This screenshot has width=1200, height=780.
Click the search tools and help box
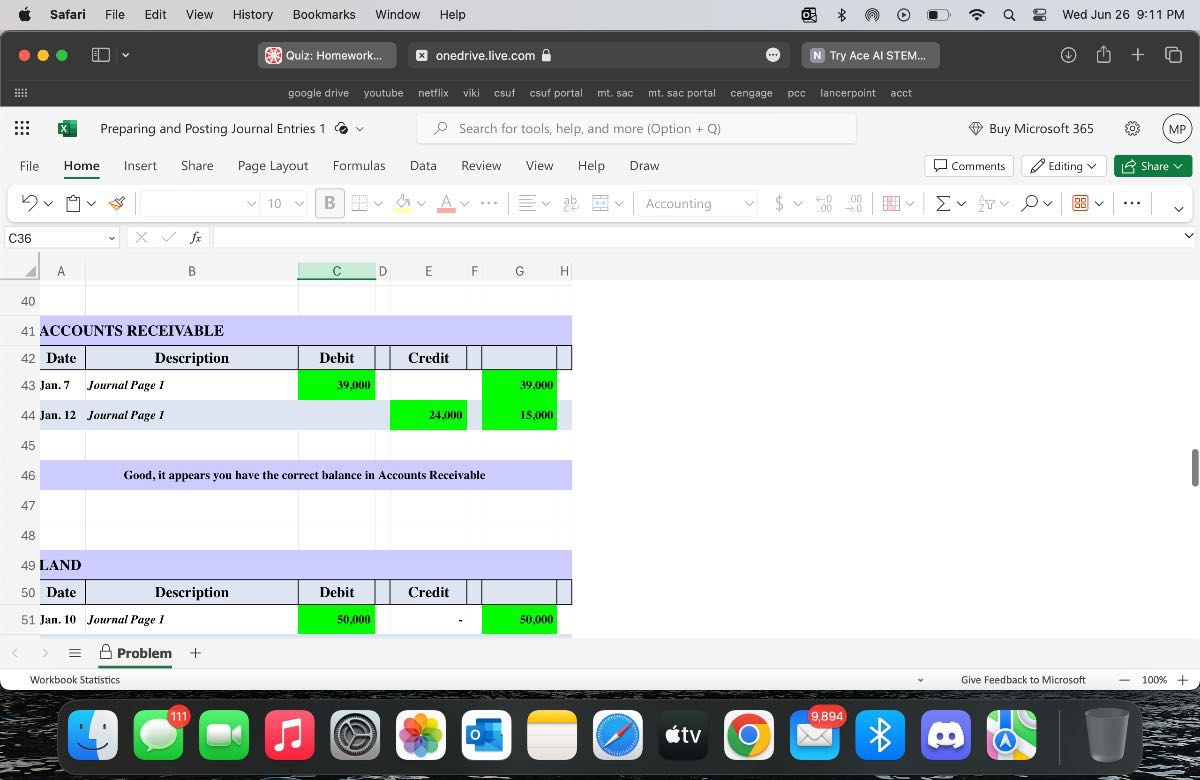click(636, 128)
